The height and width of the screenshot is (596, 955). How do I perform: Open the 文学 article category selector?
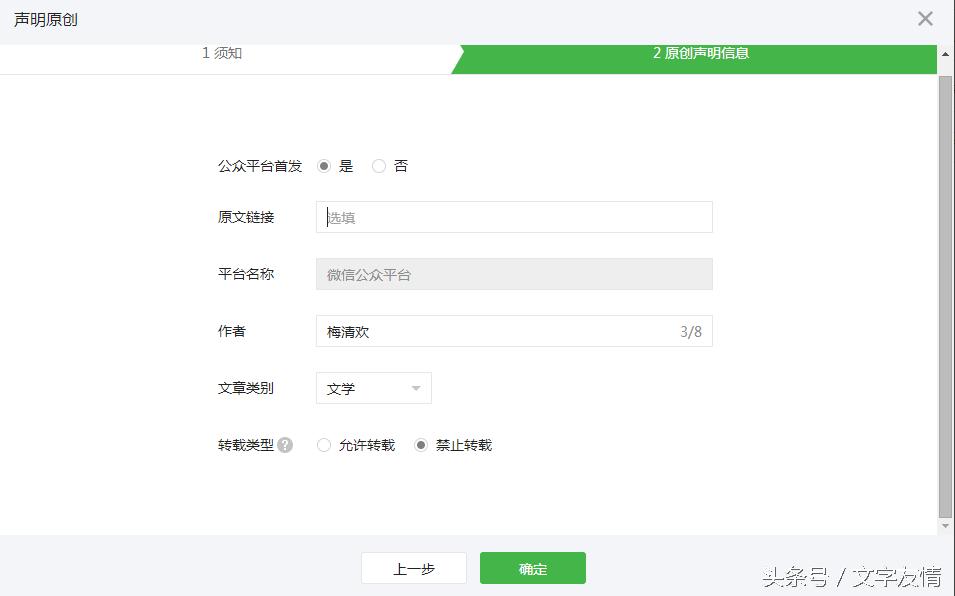tap(373, 388)
